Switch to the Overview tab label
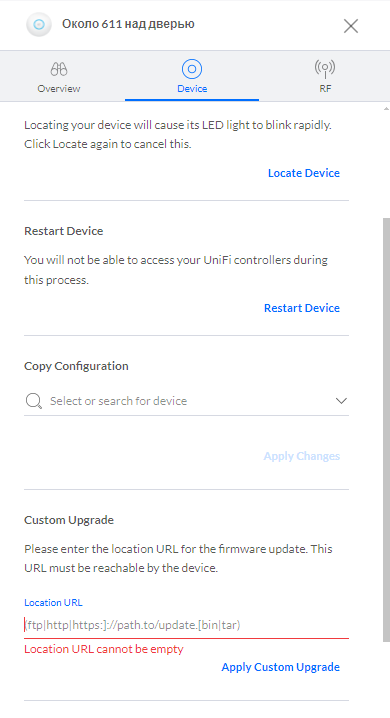The image size is (390, 718). [x=59, y=88]
